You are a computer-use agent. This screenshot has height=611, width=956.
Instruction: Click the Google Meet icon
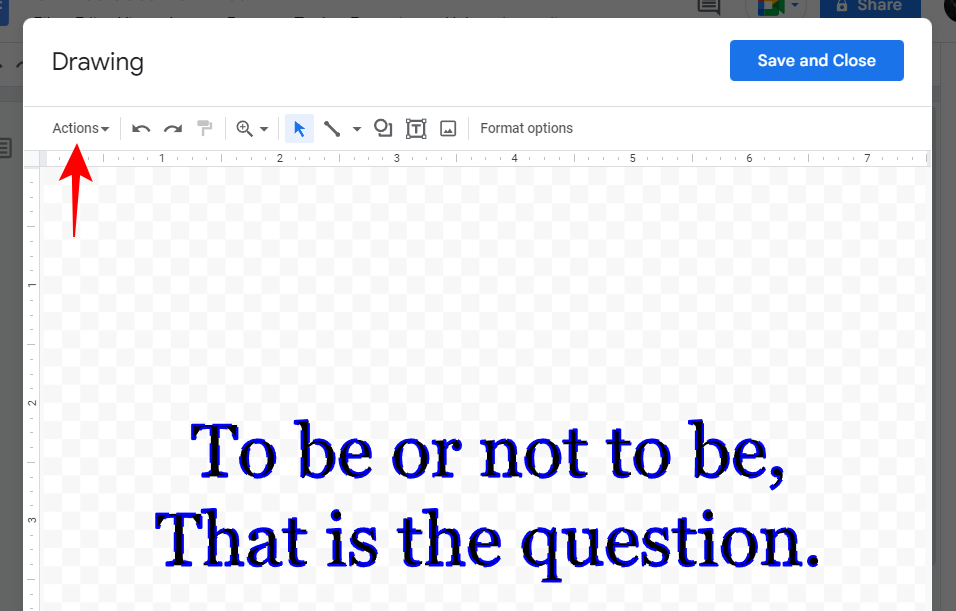click(x=771, y=7)
